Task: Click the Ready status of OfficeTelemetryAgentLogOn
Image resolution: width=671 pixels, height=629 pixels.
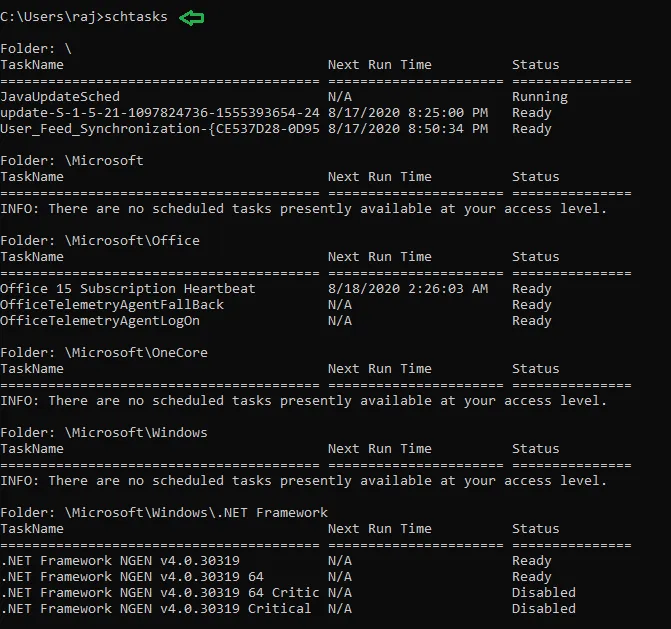Action: [531, 321]
